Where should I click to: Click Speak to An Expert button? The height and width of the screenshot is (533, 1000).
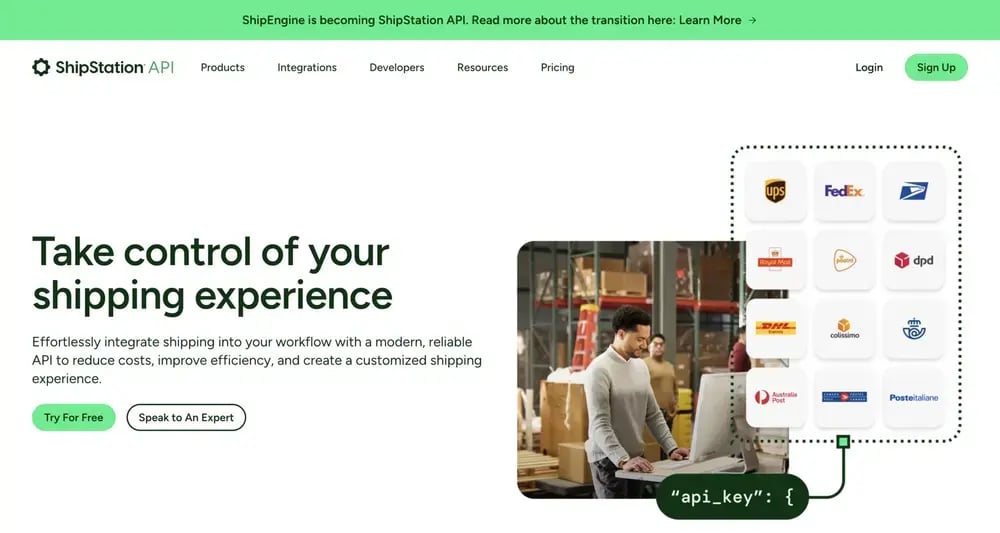(x=186, y=418)
